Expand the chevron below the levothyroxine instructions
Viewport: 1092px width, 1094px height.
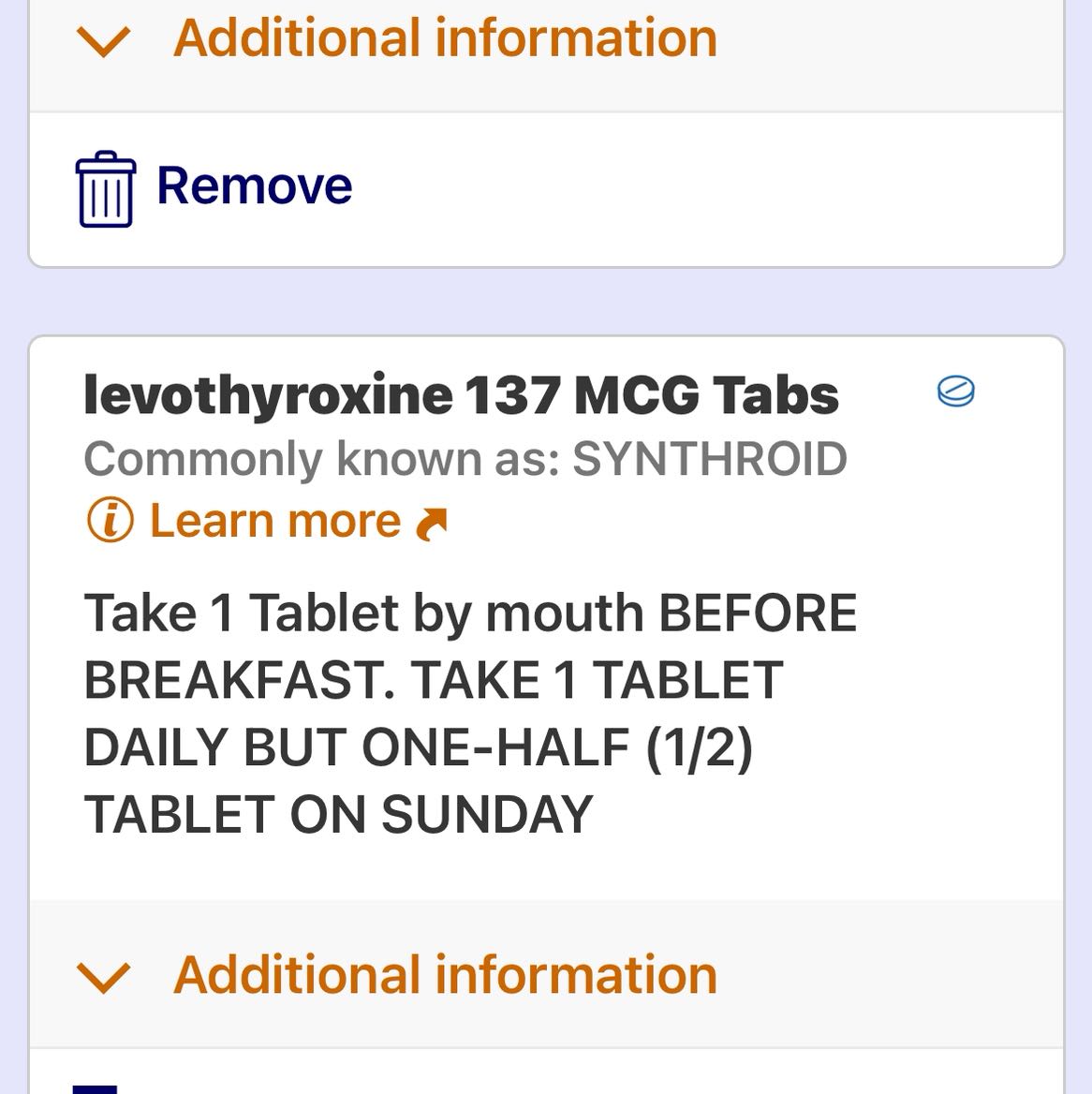pos(103,976)
